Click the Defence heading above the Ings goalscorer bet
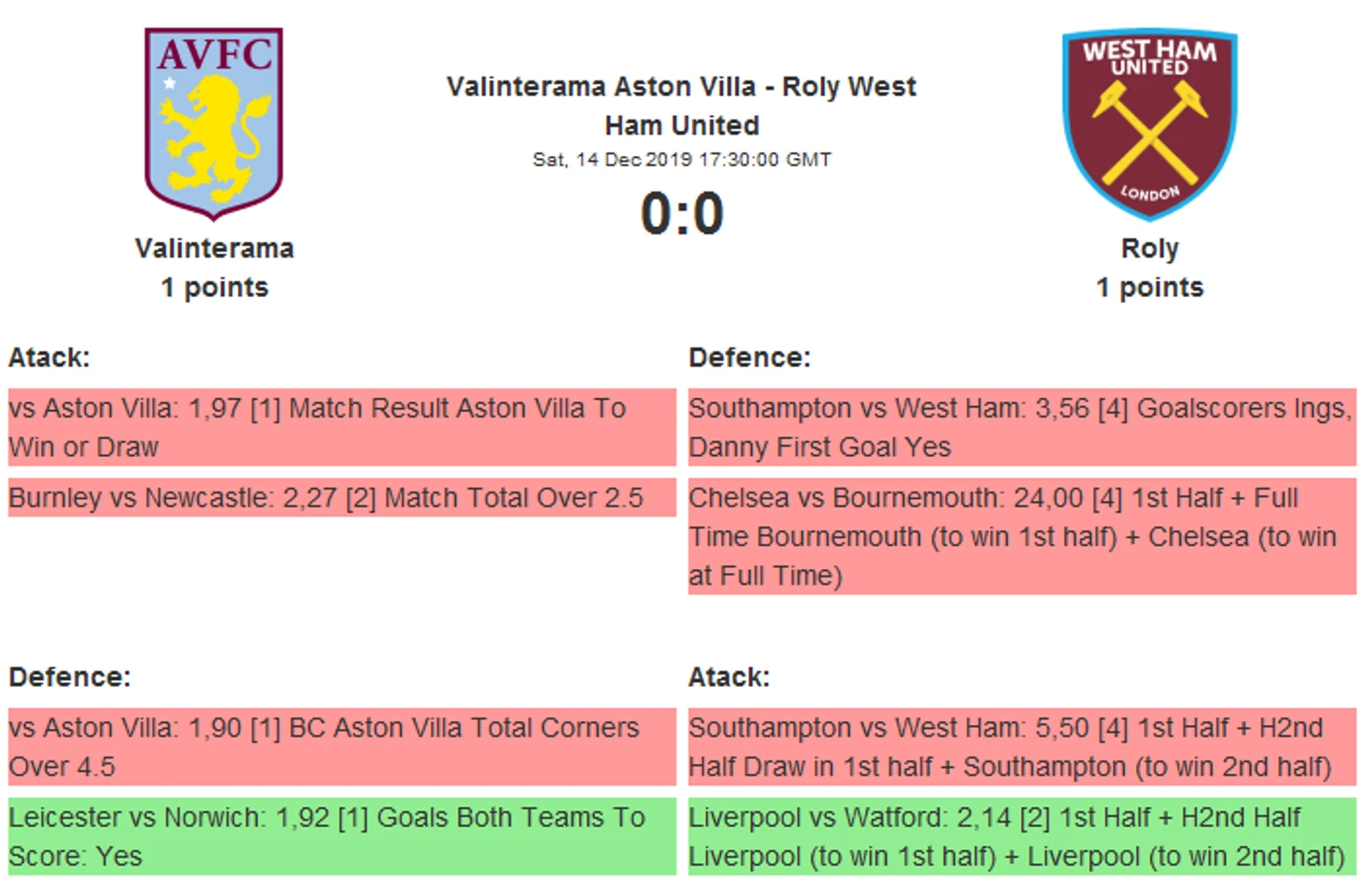 (749, 358)
